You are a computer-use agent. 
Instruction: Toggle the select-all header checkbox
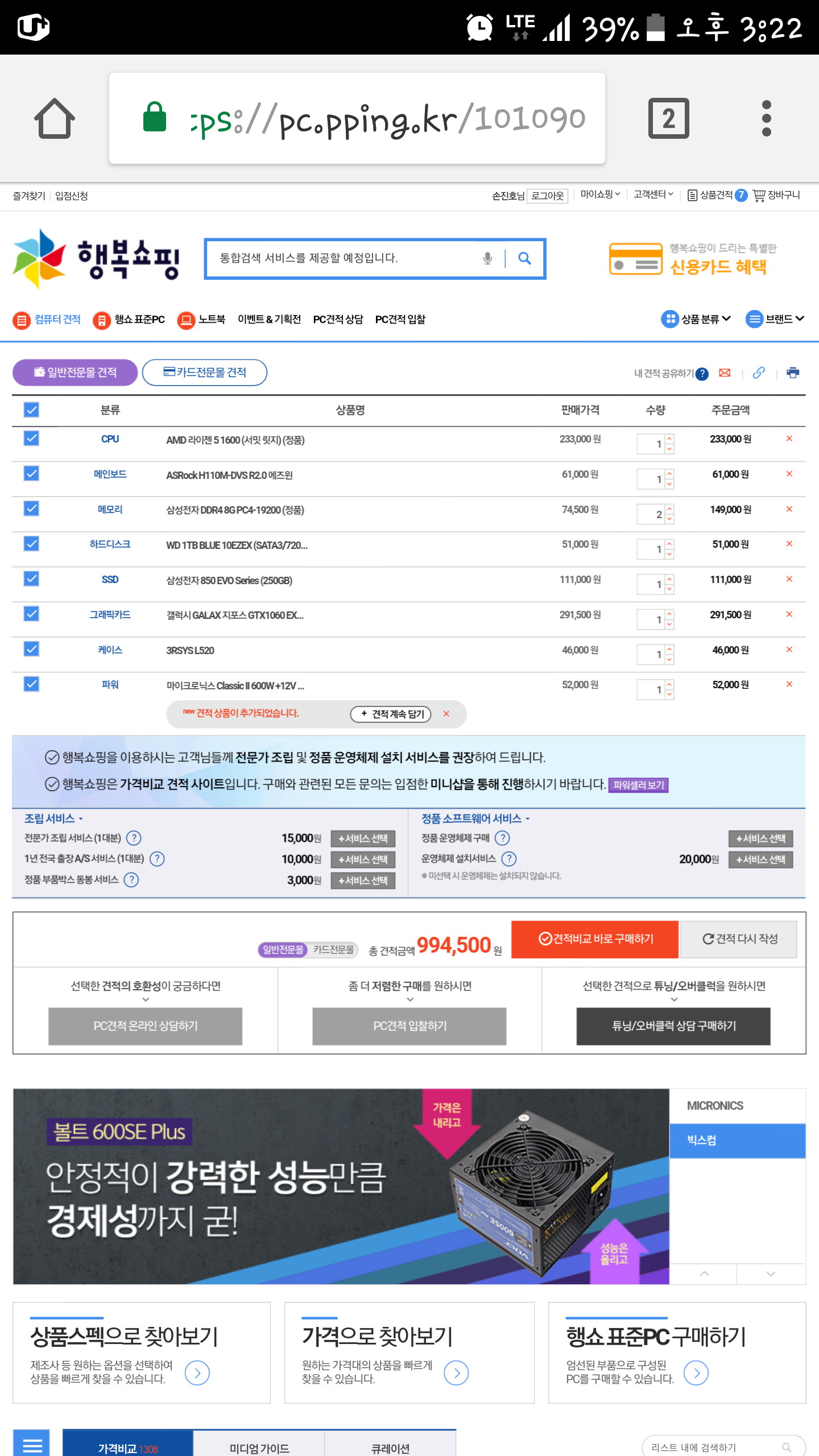pos(31,409)
